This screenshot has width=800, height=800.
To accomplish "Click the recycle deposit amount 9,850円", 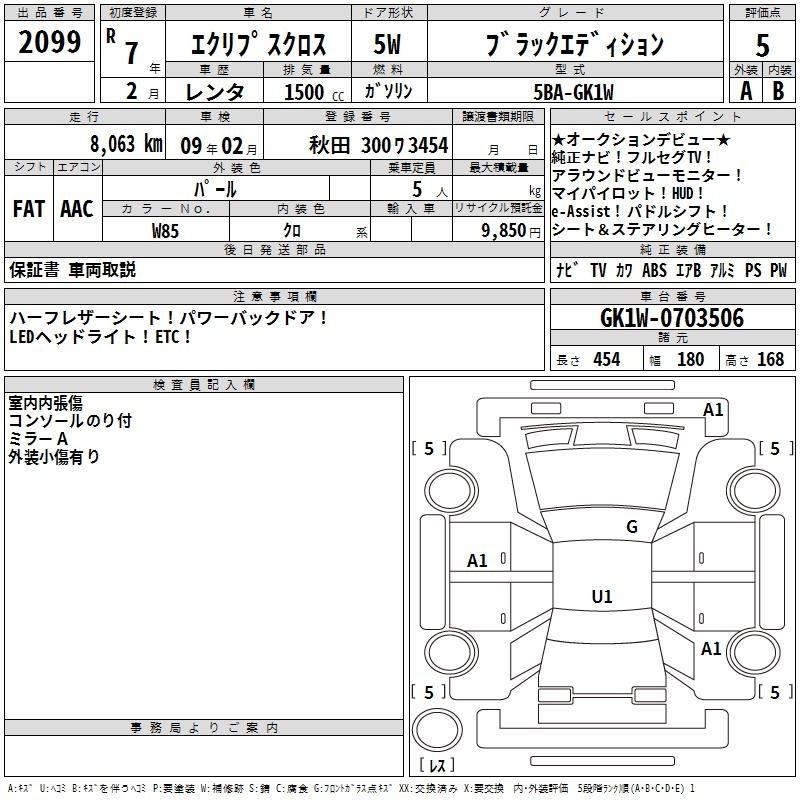I will pos(498,230).
